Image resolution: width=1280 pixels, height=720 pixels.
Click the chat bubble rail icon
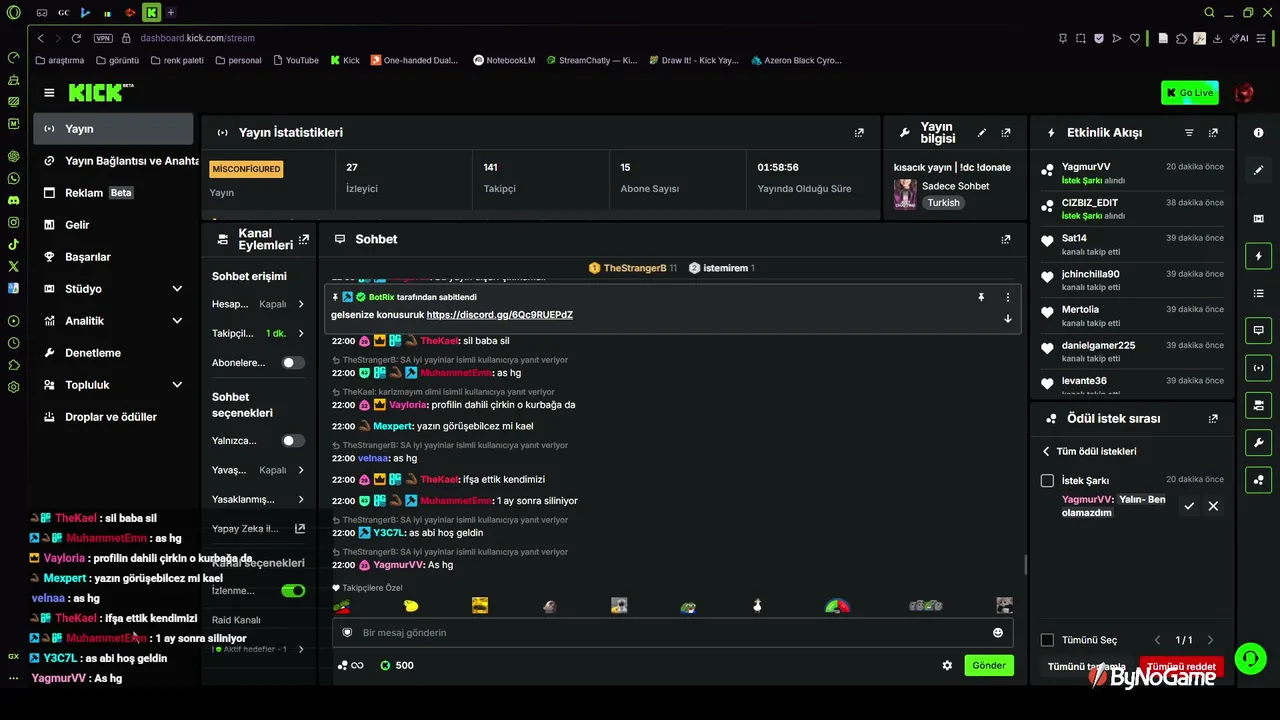pyautogui.click(x=1258, y=330)
